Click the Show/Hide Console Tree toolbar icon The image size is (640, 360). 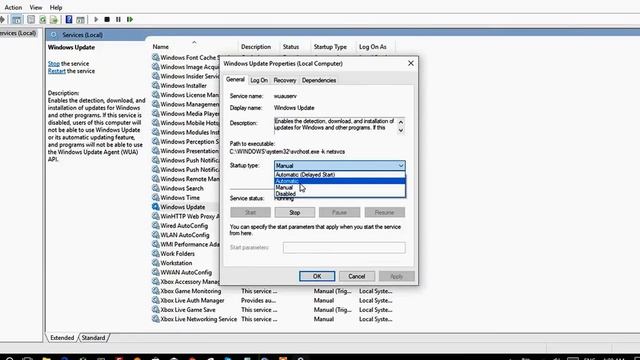click(16, 19)
